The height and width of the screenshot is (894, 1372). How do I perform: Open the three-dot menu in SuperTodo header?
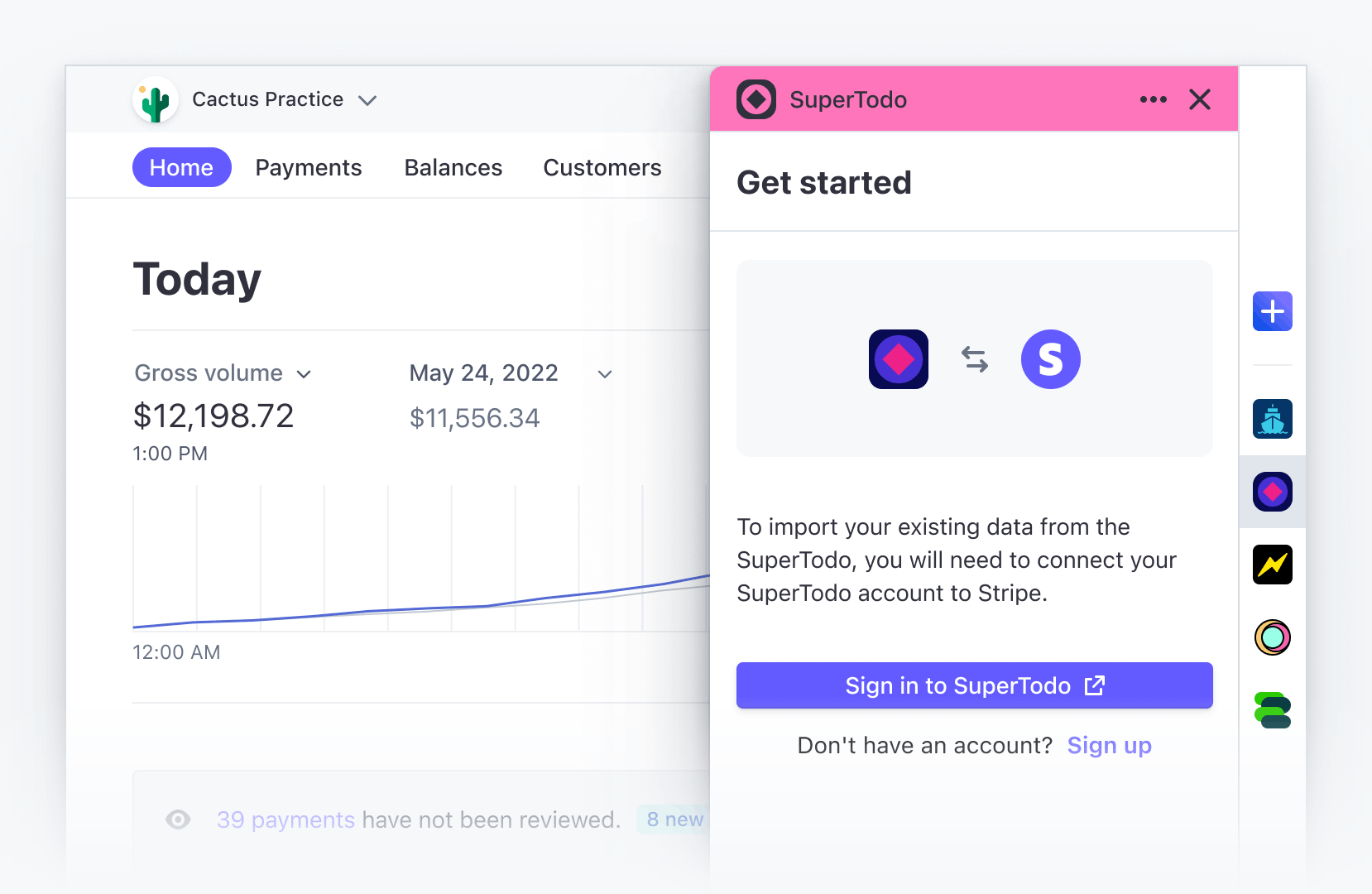point(1153,99)
